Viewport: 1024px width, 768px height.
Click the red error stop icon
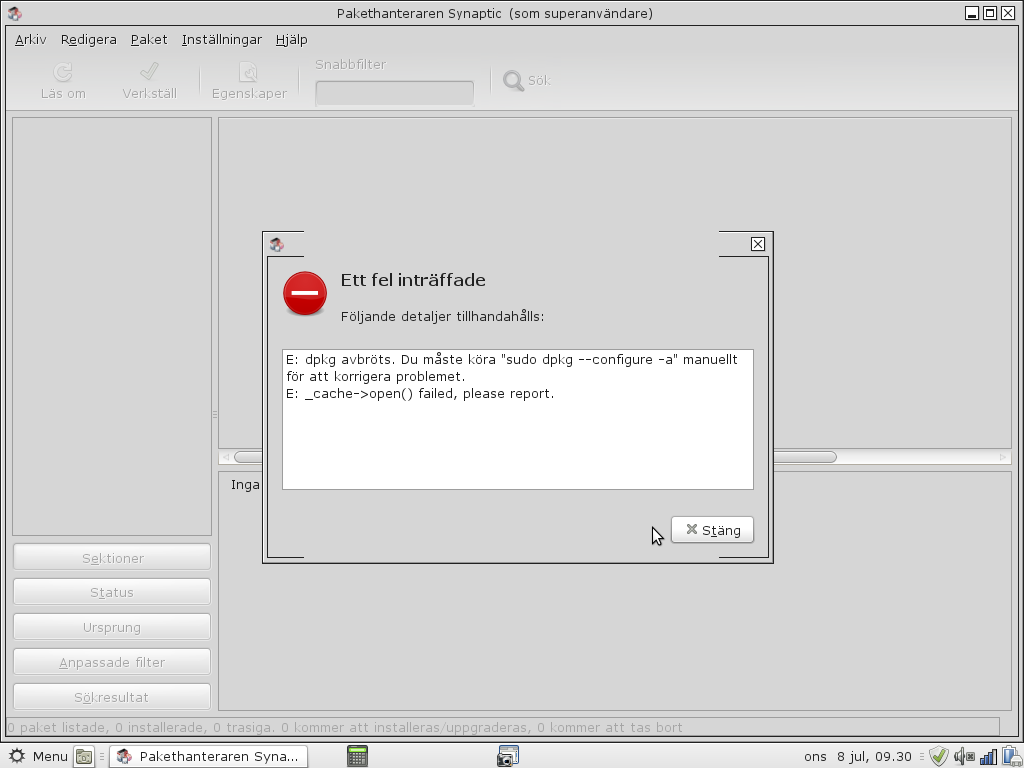click(305, 293)
